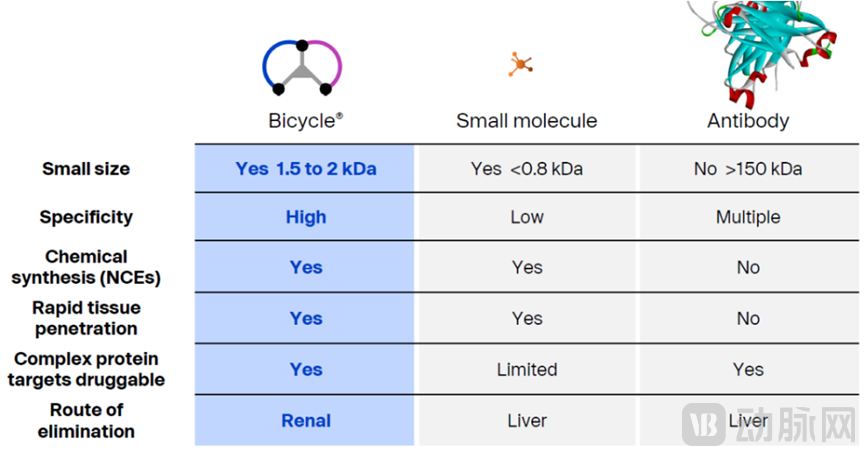865x456 pixels.
Task: Click the Rapid tissue penetration row label
Action: (86, 318)
